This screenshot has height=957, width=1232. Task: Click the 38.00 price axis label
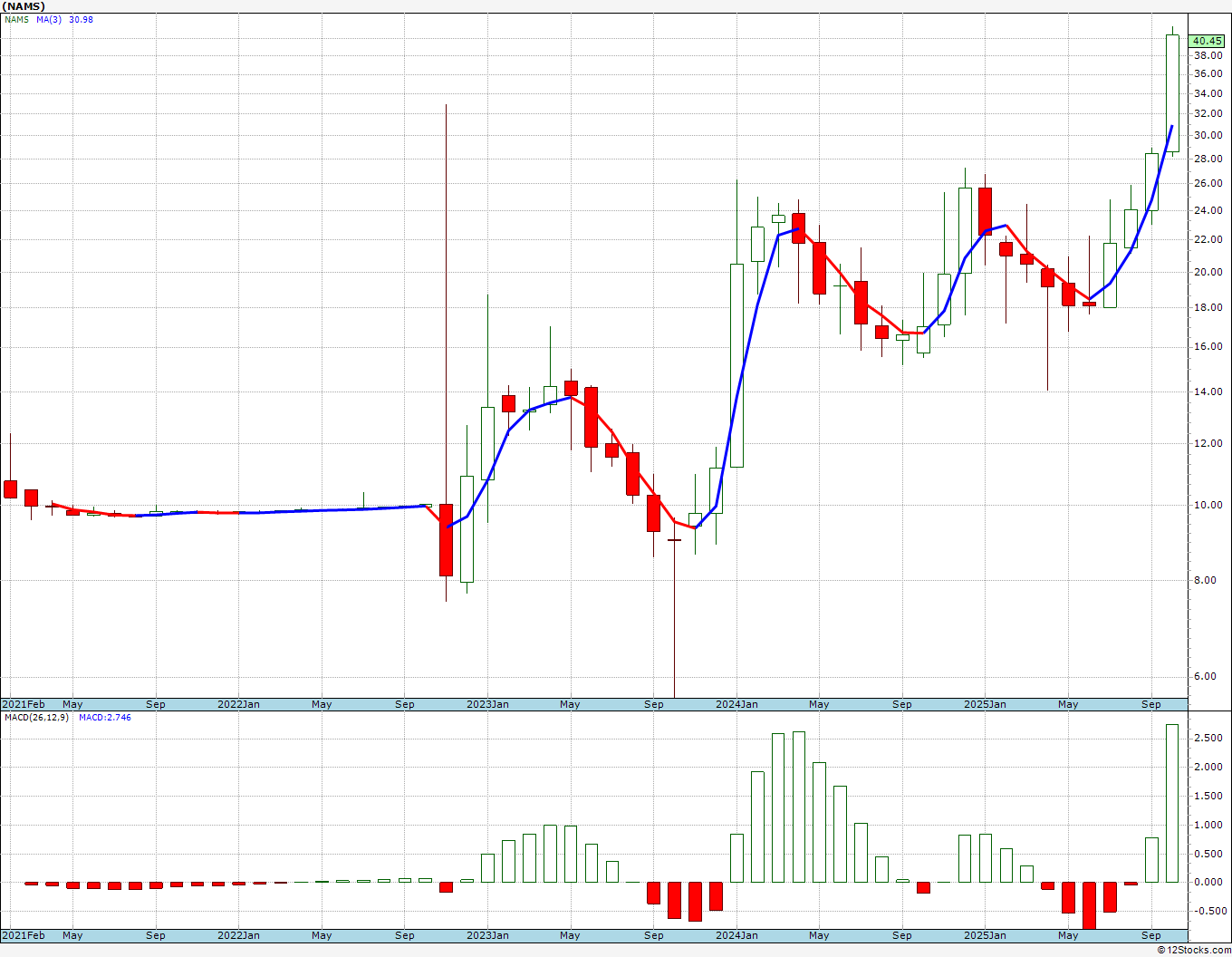click(x=1208, y=55)
